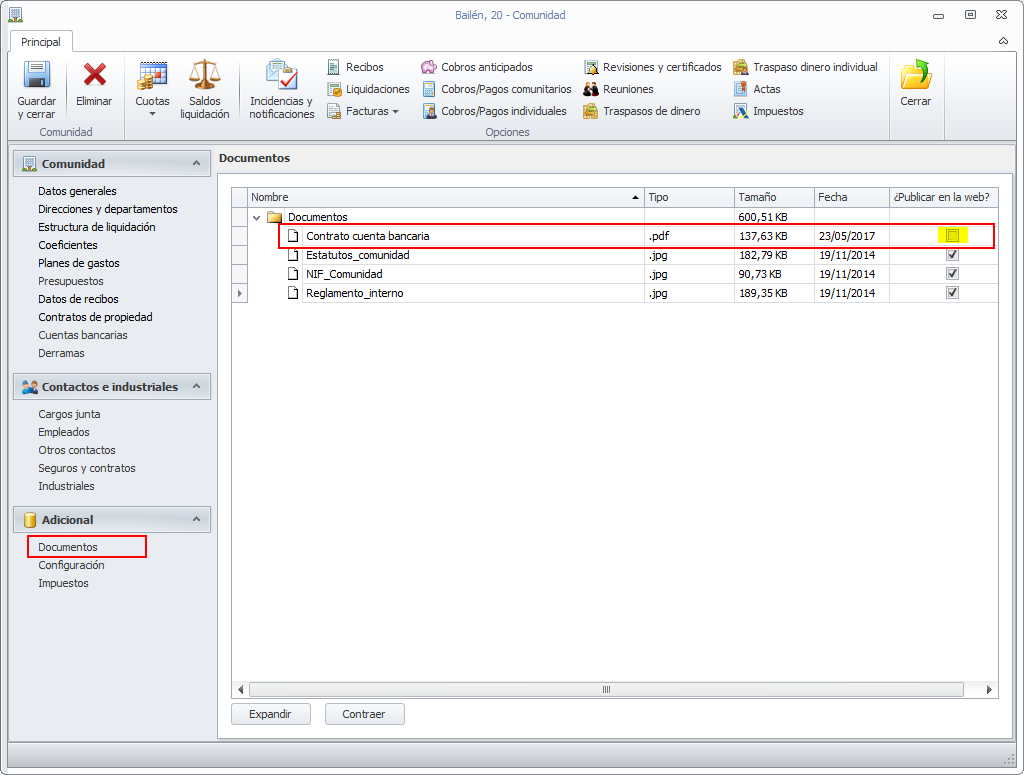The height and width of the screenshot is (775, 1024).
Task: Click the scrollbar left arrow
Action: 240,689
